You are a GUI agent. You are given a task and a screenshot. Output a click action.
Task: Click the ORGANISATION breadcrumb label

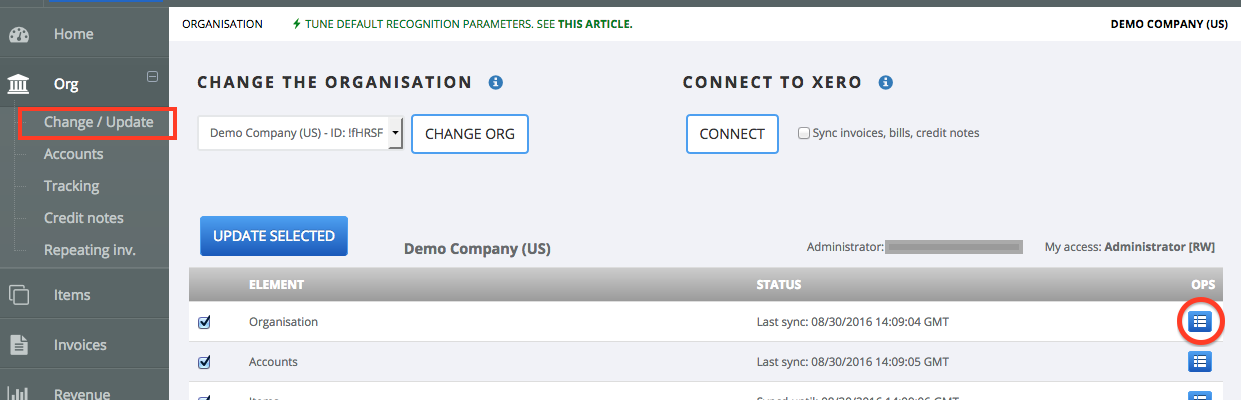pos(222,23)
